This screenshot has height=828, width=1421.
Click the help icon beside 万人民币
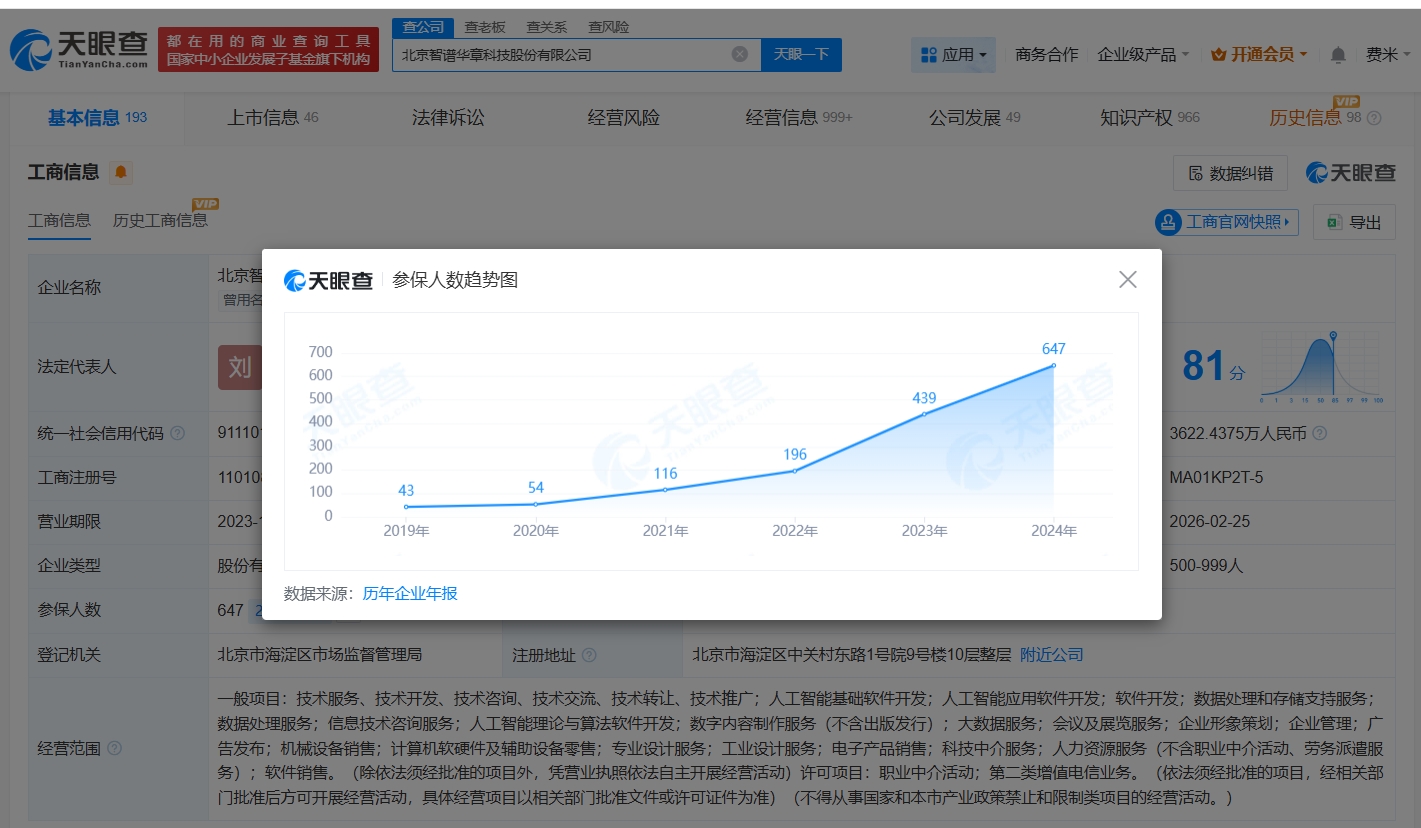pyautogui.click(x=1319, y=433)
